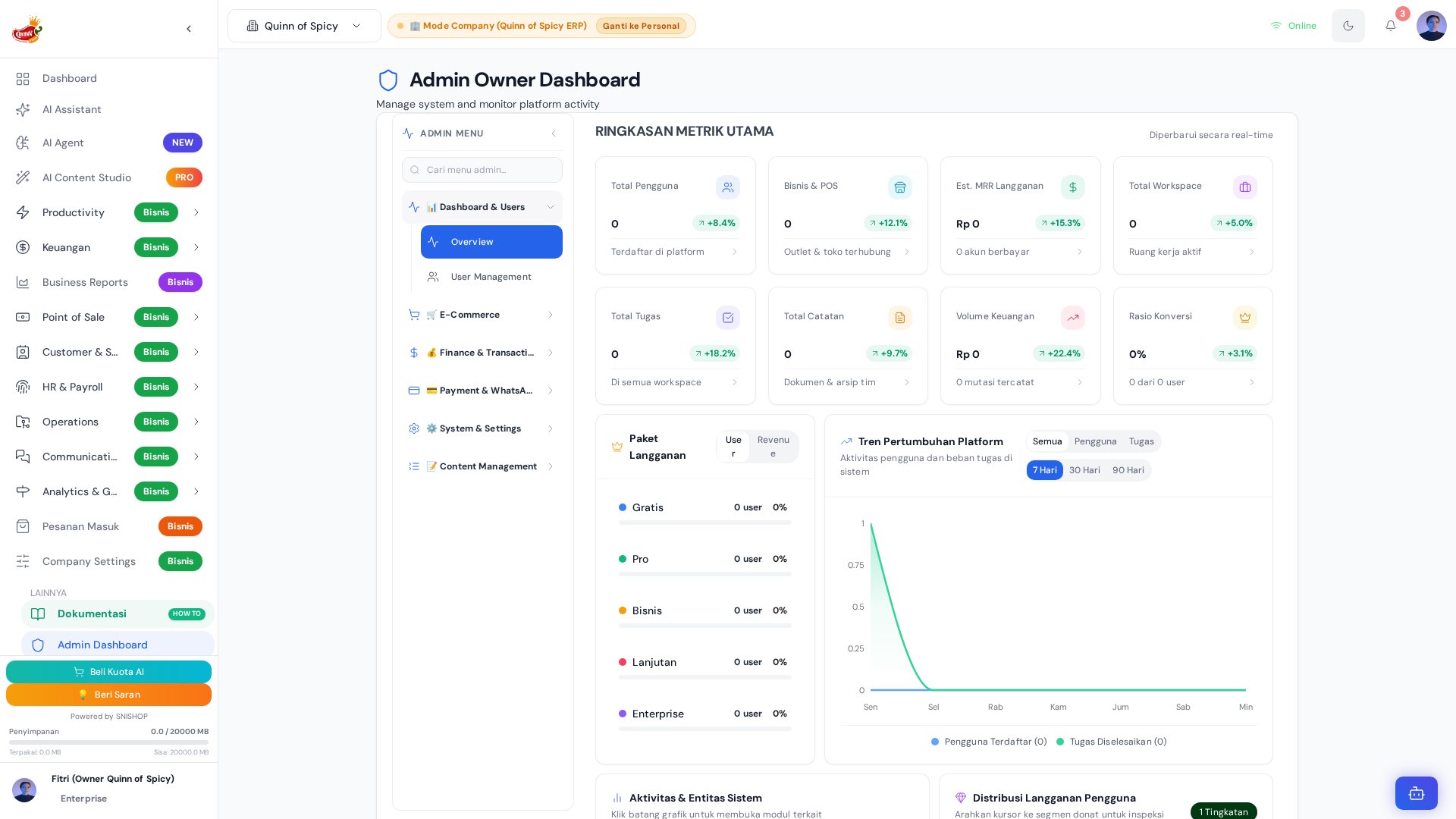The image size is (1456, 819).
Task: Select Overview admin menu item
Action: [491, 242]
